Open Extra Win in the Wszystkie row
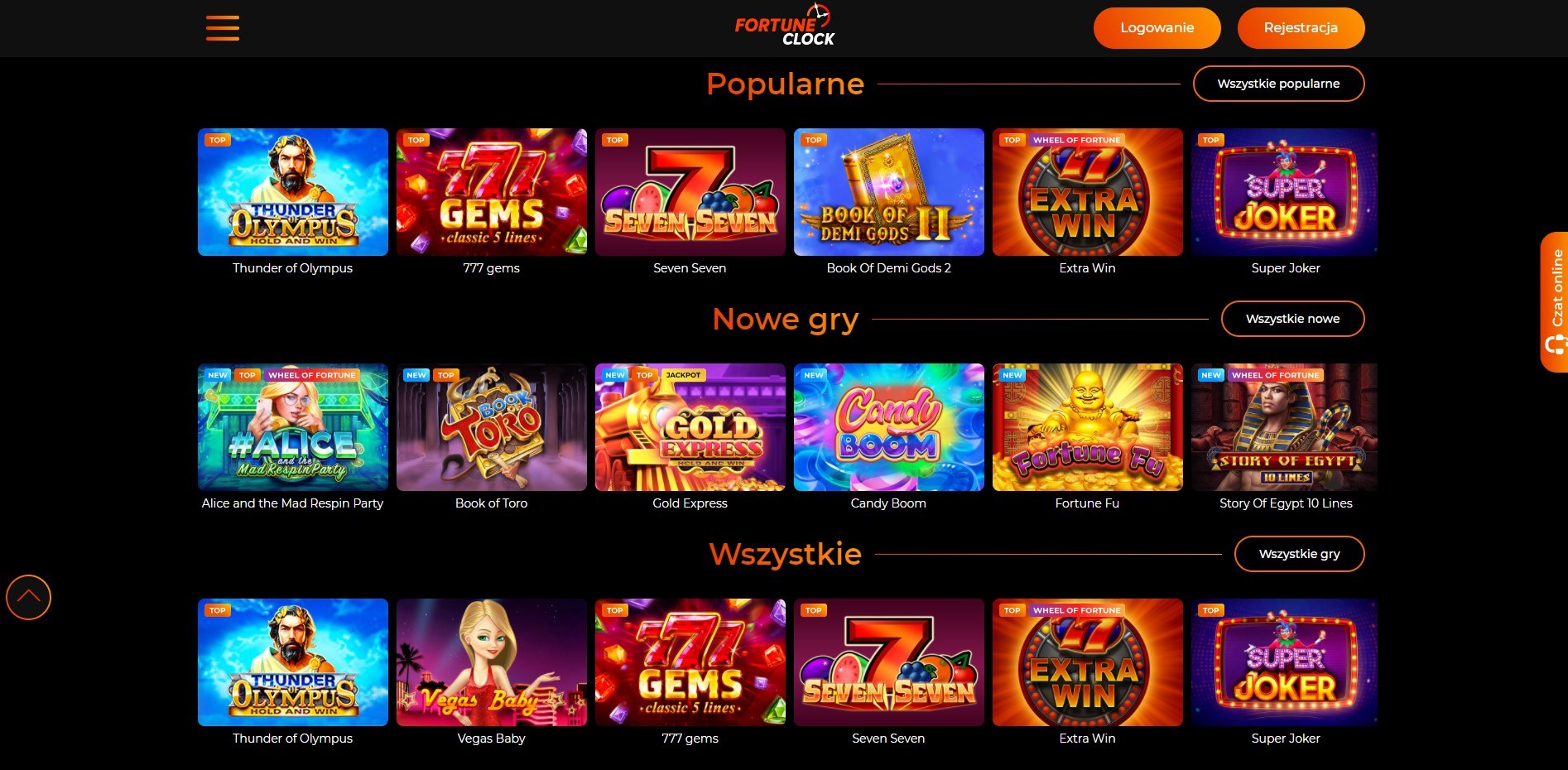 (x=1087, y=662)
